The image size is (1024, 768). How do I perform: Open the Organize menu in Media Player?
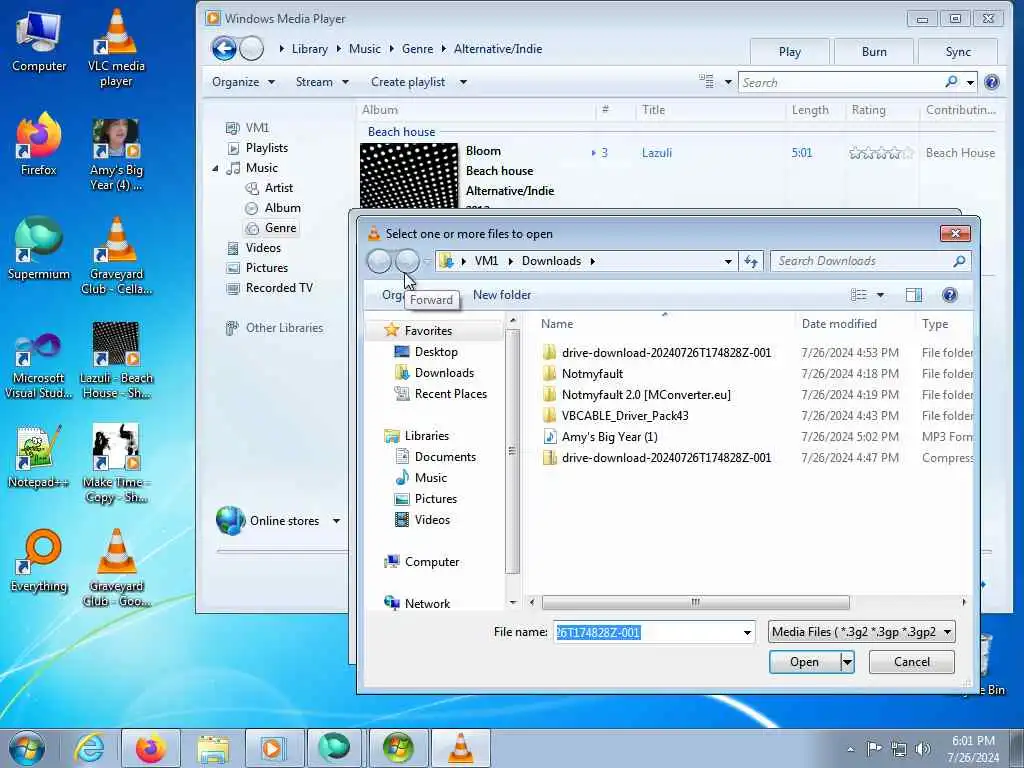(243, 82)
